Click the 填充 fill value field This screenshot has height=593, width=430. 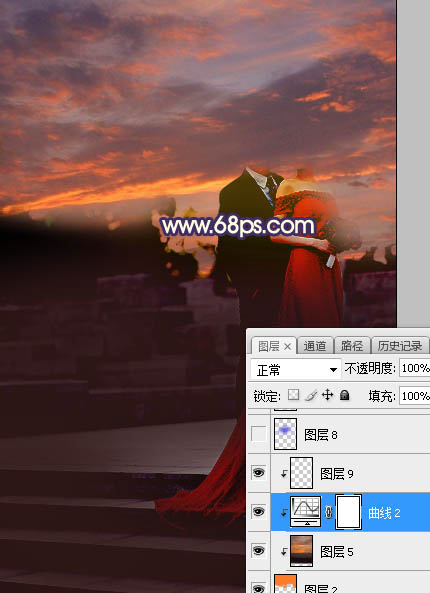(x=414, y=396)
